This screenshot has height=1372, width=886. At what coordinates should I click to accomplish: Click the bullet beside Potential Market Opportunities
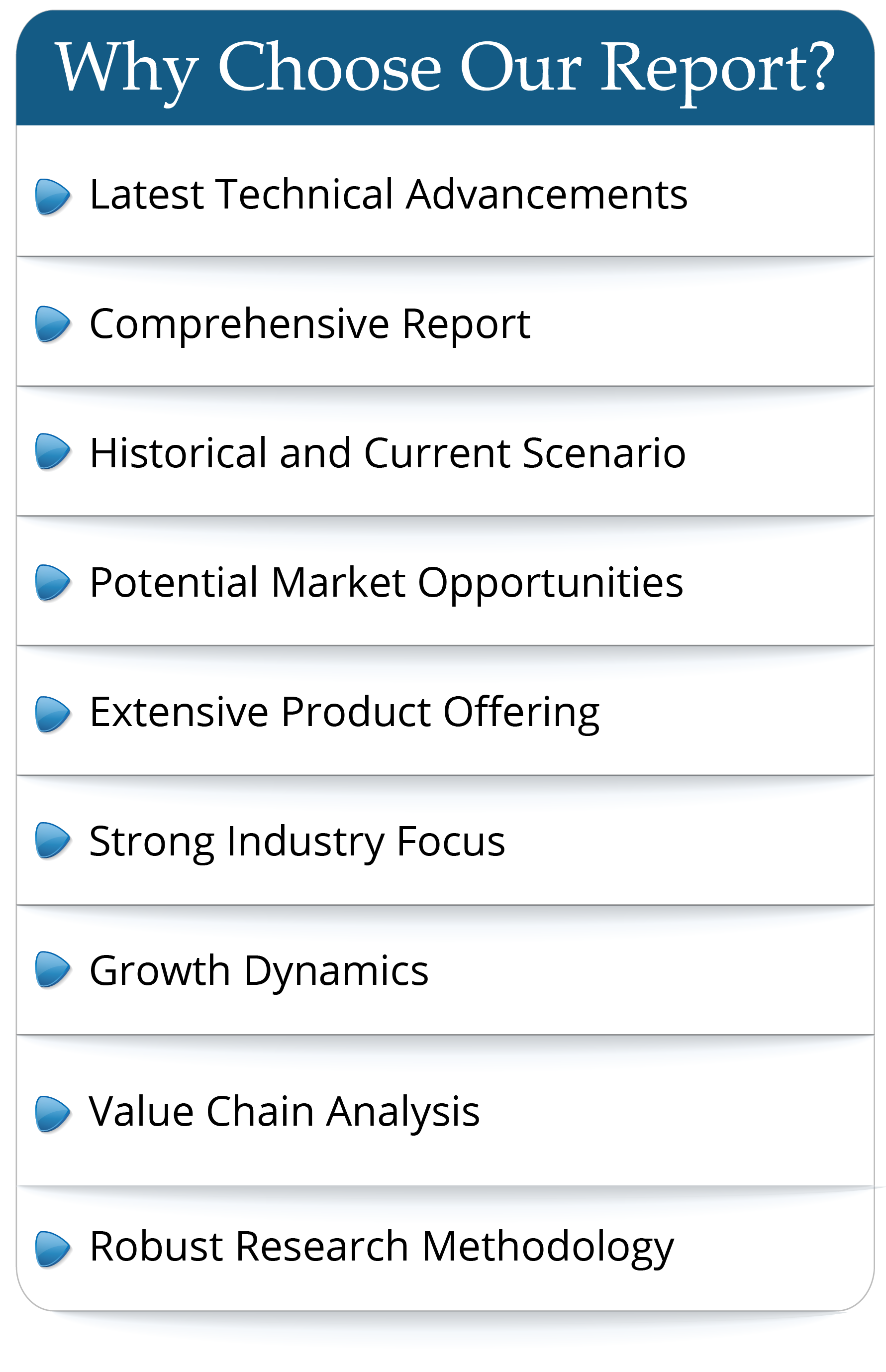click(52, 582)
